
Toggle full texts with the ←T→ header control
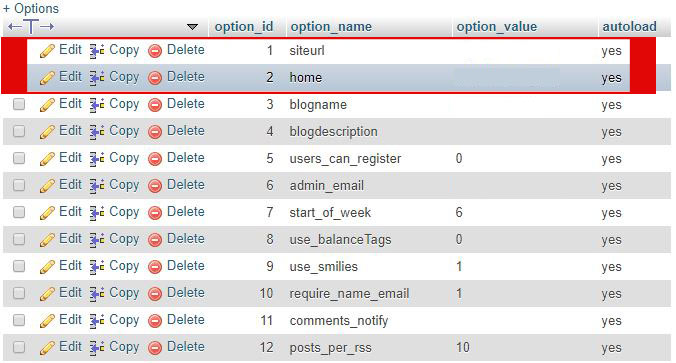[31, 27]
